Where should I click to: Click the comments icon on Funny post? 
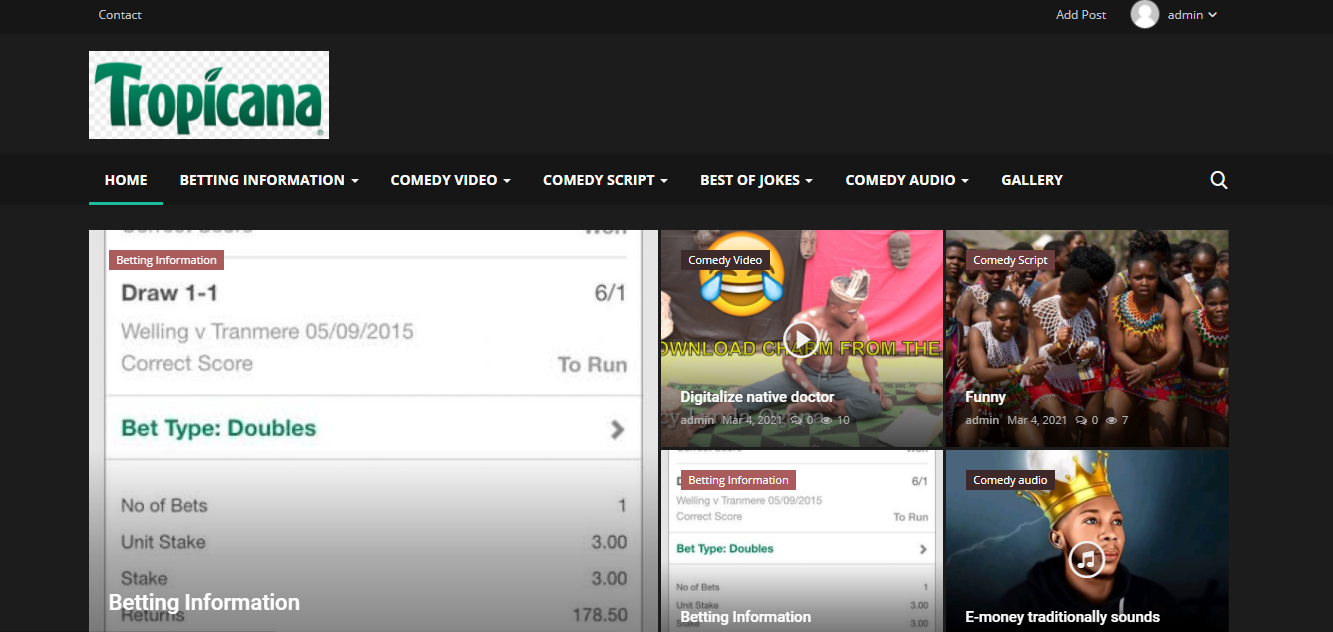(1081, 420)
